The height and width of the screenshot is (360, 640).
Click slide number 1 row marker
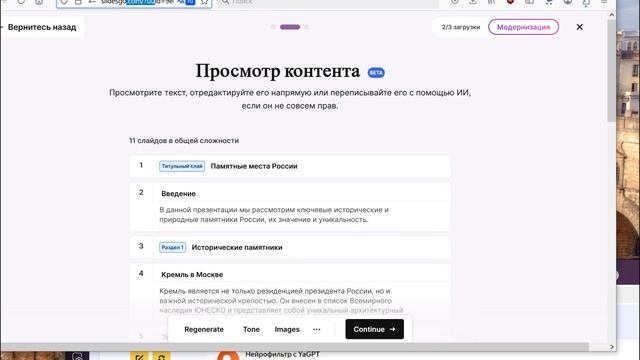click(x=141, y=165)
